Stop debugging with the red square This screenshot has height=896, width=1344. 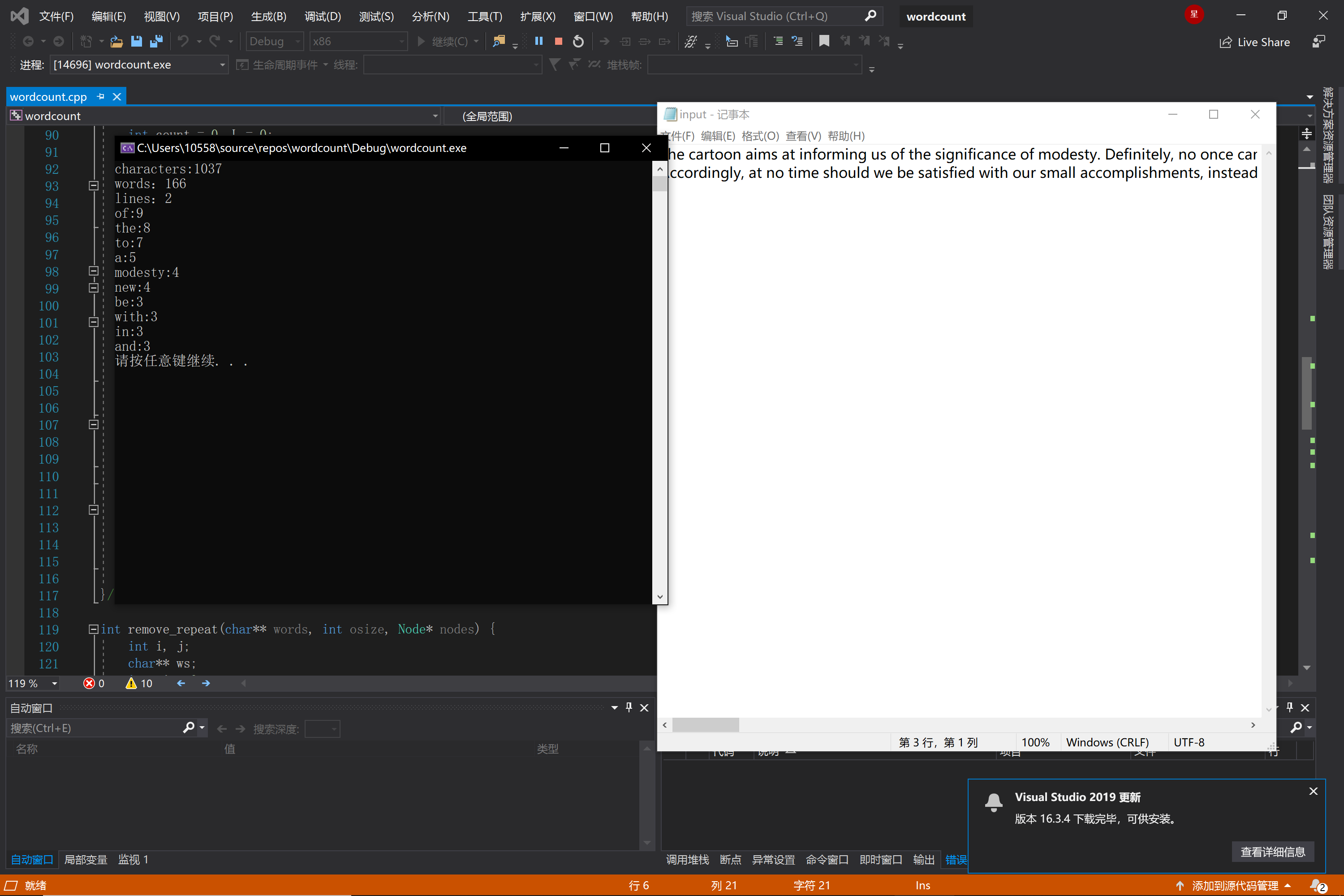coord(558,41)
